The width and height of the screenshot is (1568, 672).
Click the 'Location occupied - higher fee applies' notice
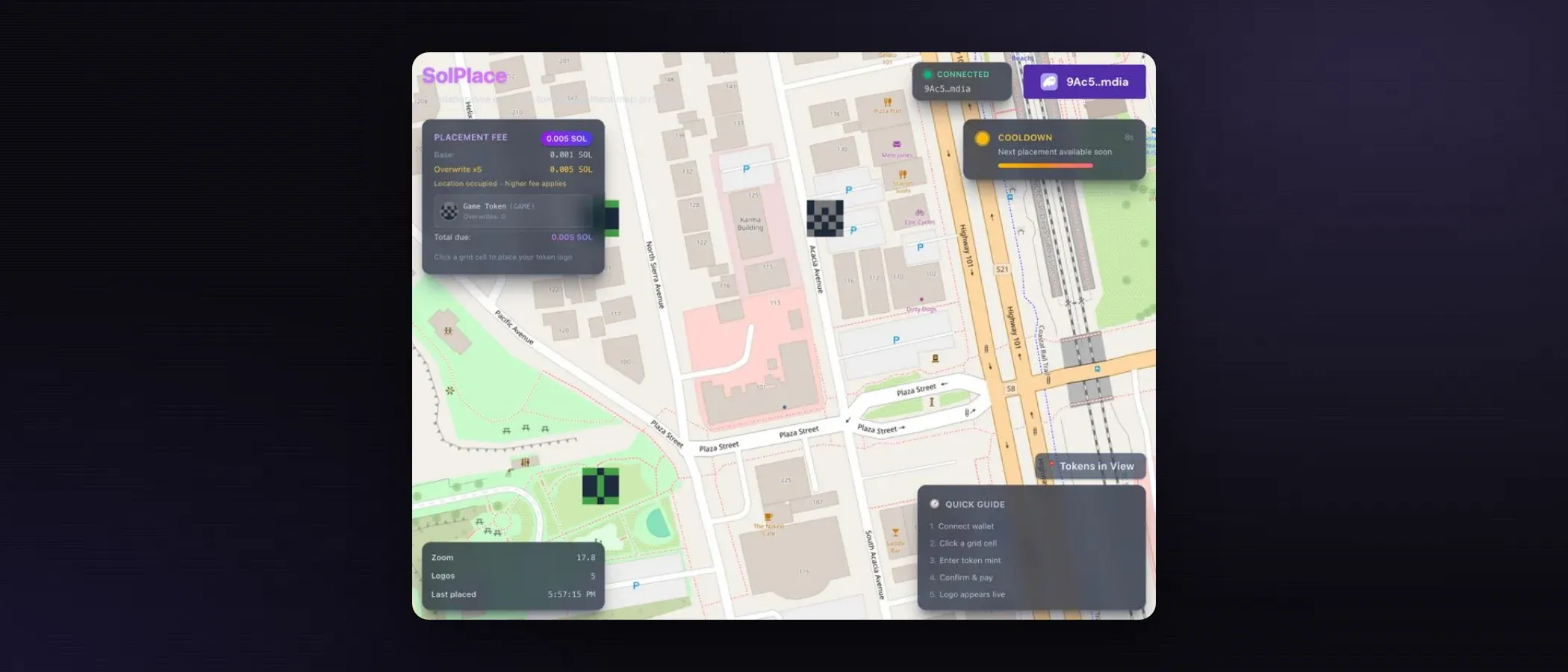click(x=500, y=184)
